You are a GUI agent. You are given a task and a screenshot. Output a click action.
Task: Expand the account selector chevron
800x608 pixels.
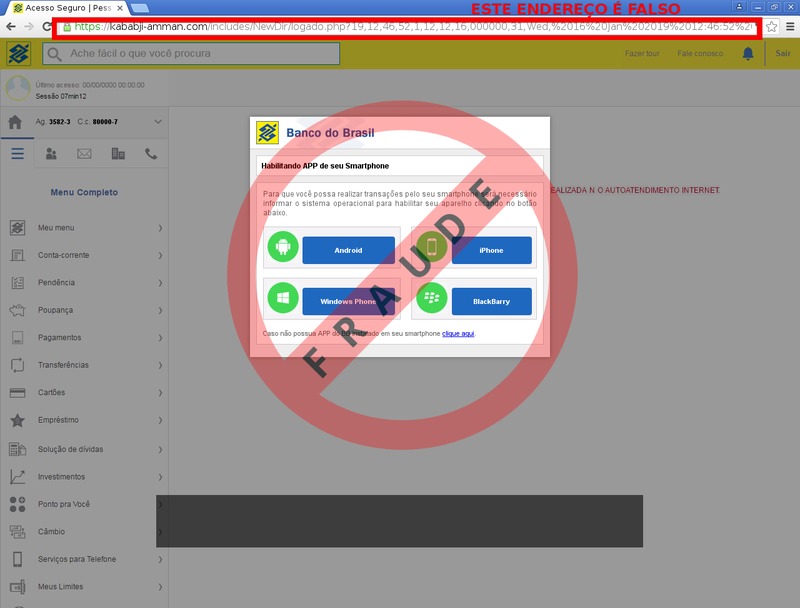coord(157,122)
